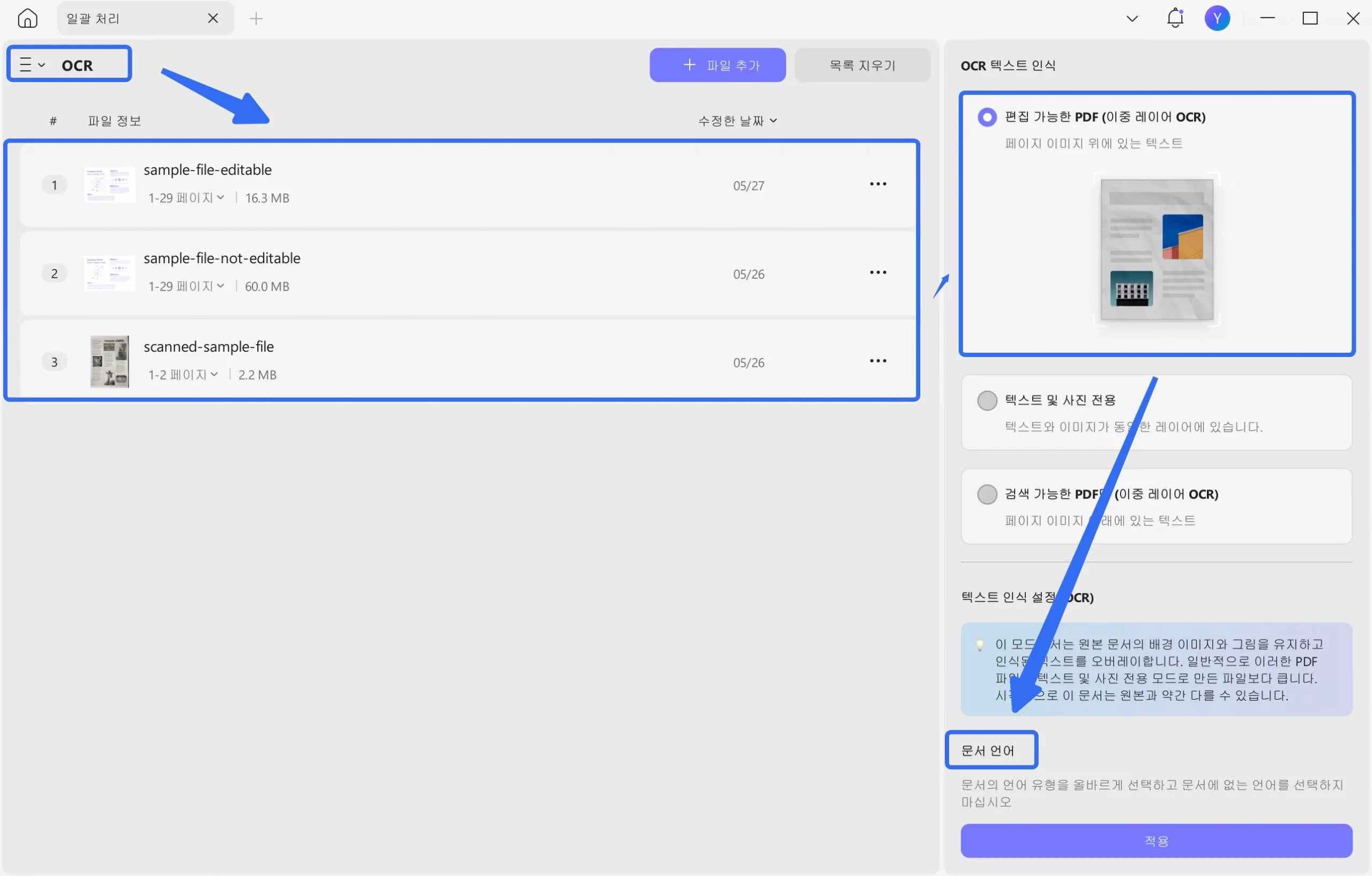Screen dimensions: 1372x876
Task: Open the notifications bell
Action: (1175, 18)
